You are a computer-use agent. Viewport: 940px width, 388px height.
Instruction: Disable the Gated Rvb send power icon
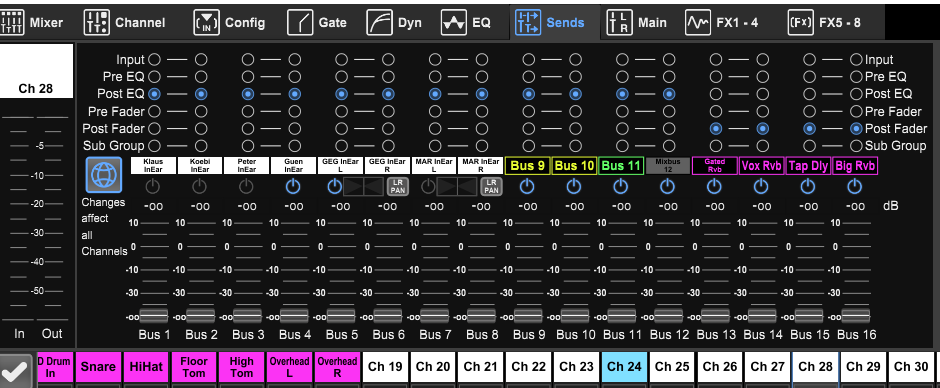(x=714, y=187)
